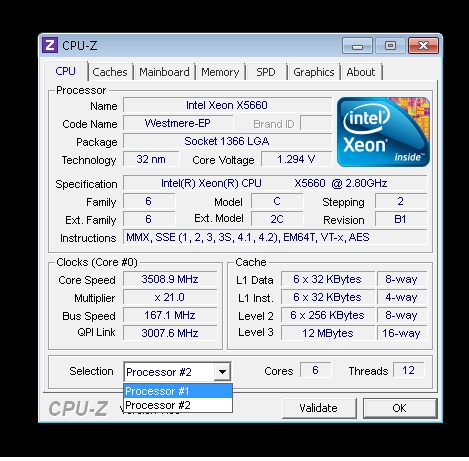469x461 pixels.
Task: Click the Multiplier value x 21.0
Action: [x=170, y=297]
